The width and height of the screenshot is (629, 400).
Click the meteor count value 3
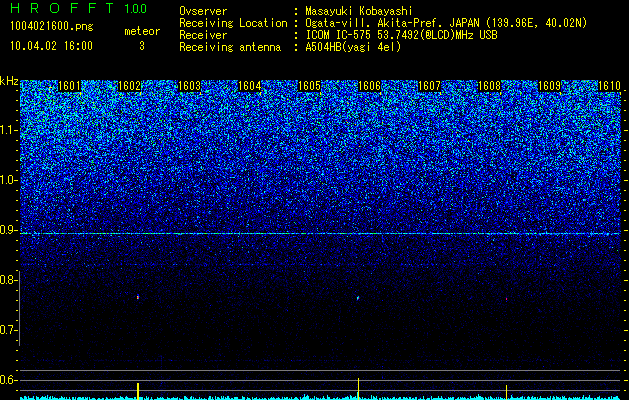click(x=142, y=46)
